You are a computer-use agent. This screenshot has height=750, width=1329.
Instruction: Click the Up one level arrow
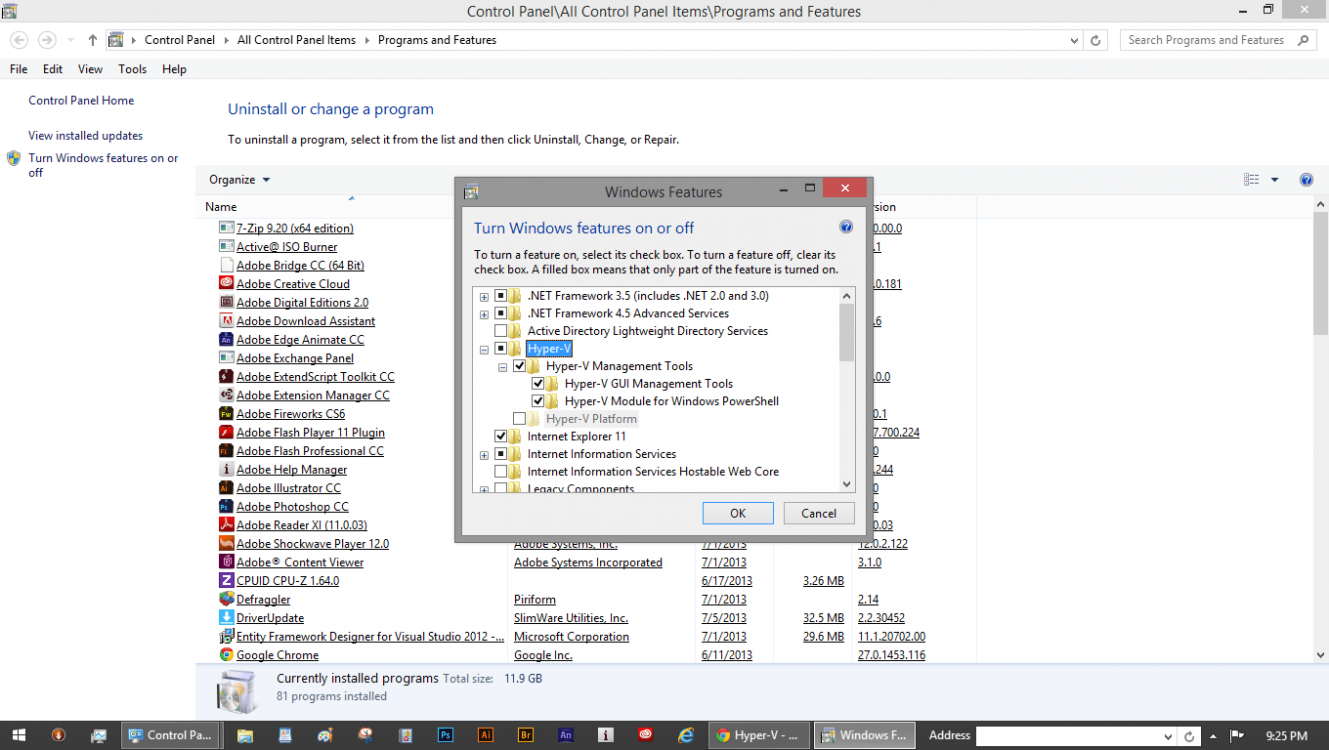[92, 40]
